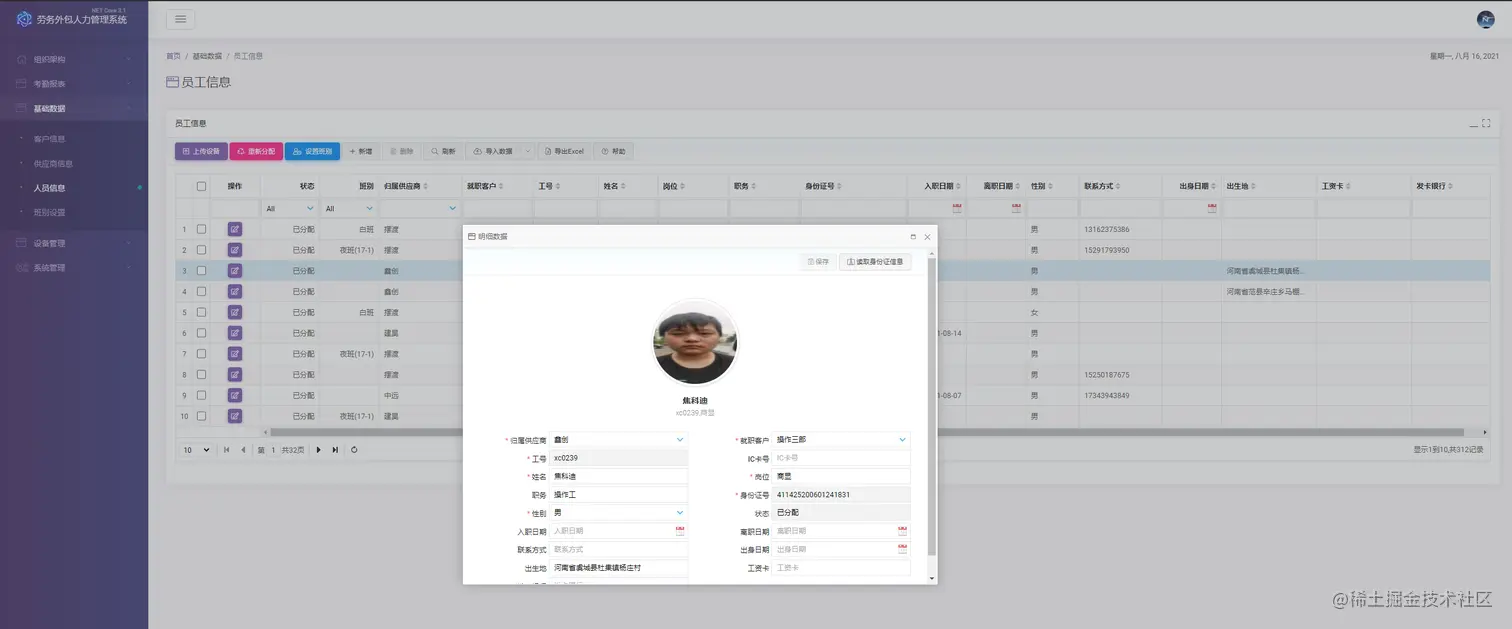Open 离职日期 calendar picker in dialog
Screen dimensions: 1512x629
pyautogui.click(x=902, y=531)
